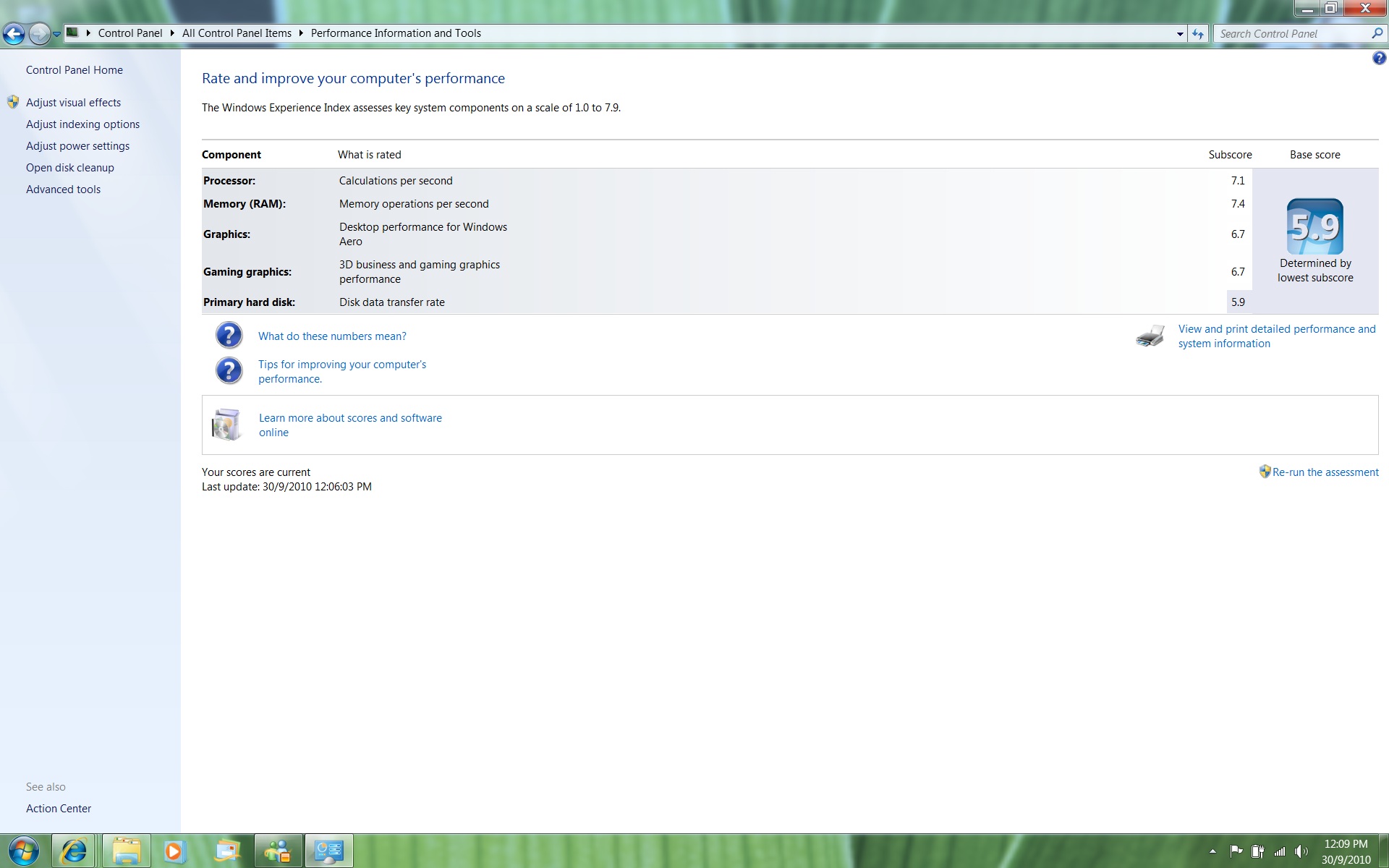Click the Back navigation arrow button
Viewport: 1389px width, 868px height.
pos(14,33)
